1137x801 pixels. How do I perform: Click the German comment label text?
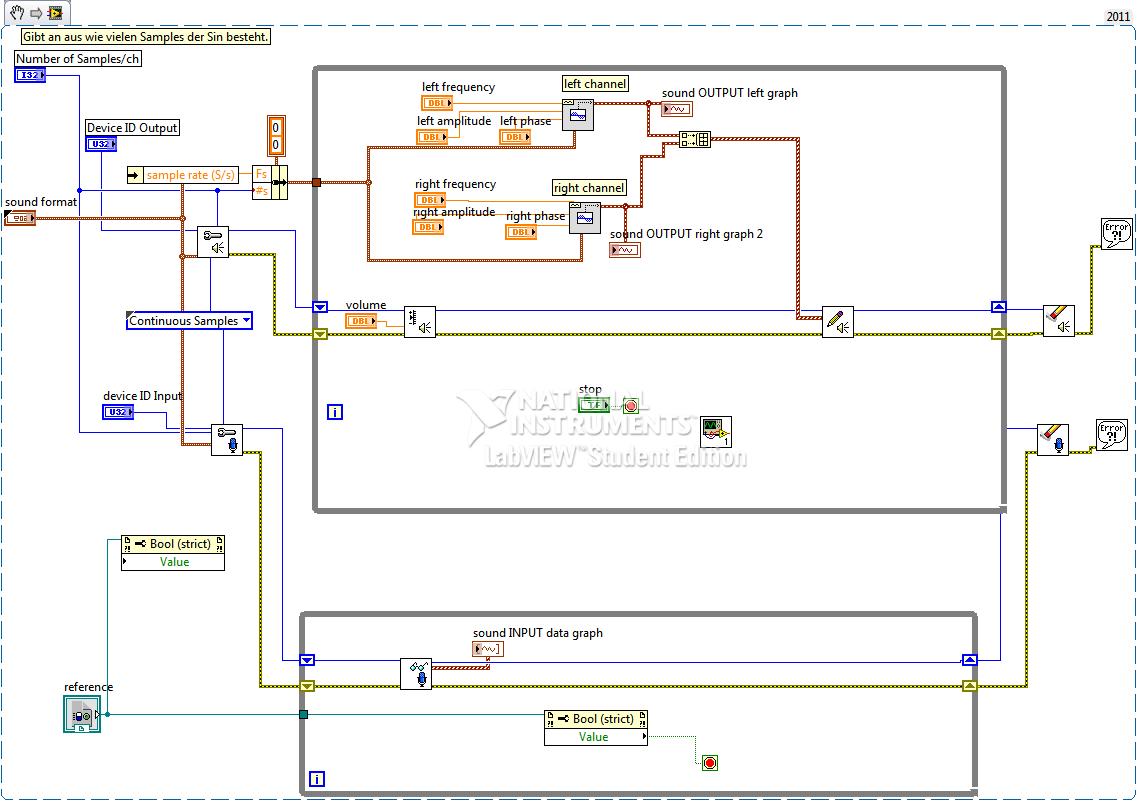pyautogui.click(x=146, y=37)
